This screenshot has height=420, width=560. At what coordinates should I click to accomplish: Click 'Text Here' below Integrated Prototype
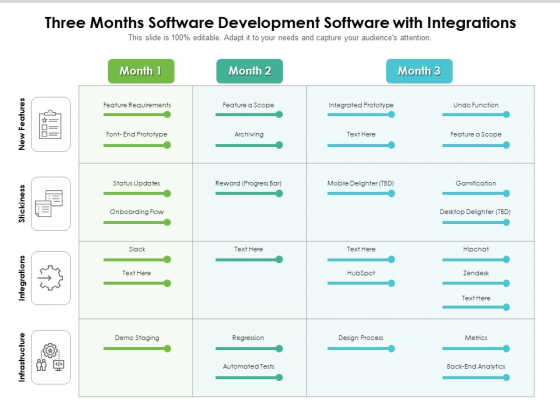tap(361, 134)
